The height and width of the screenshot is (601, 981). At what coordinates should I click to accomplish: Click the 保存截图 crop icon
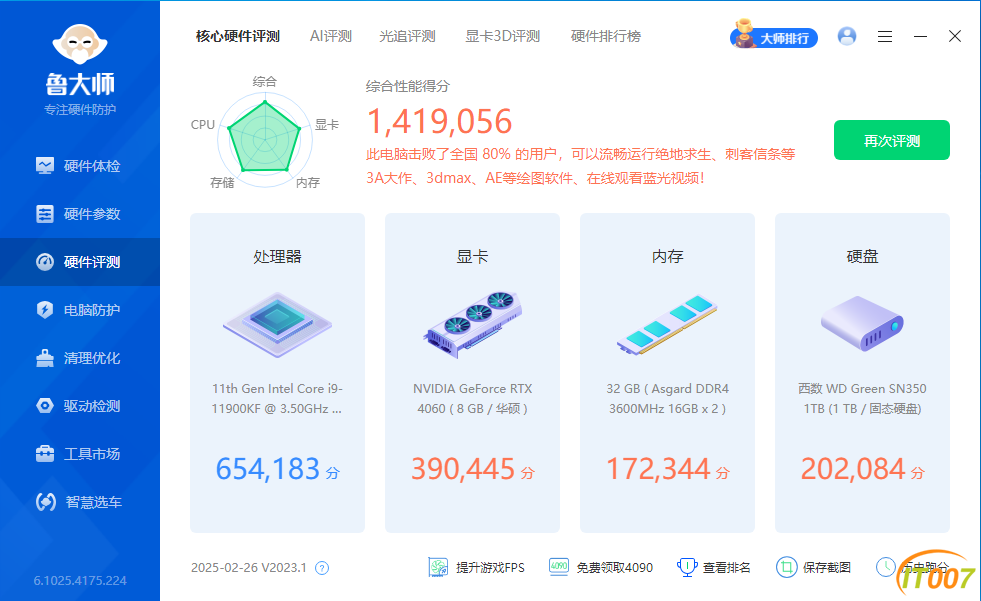click(x=786, y=567)
